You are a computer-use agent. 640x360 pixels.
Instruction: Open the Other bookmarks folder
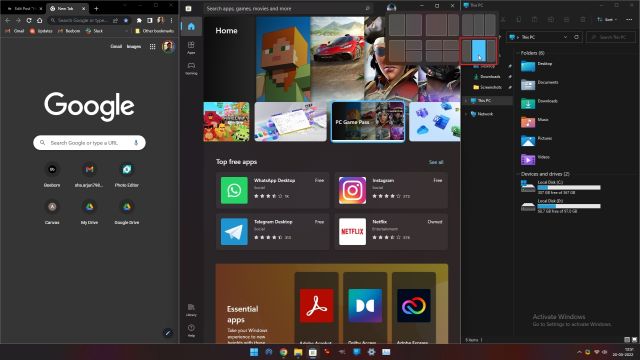click(x=154, y=31)
